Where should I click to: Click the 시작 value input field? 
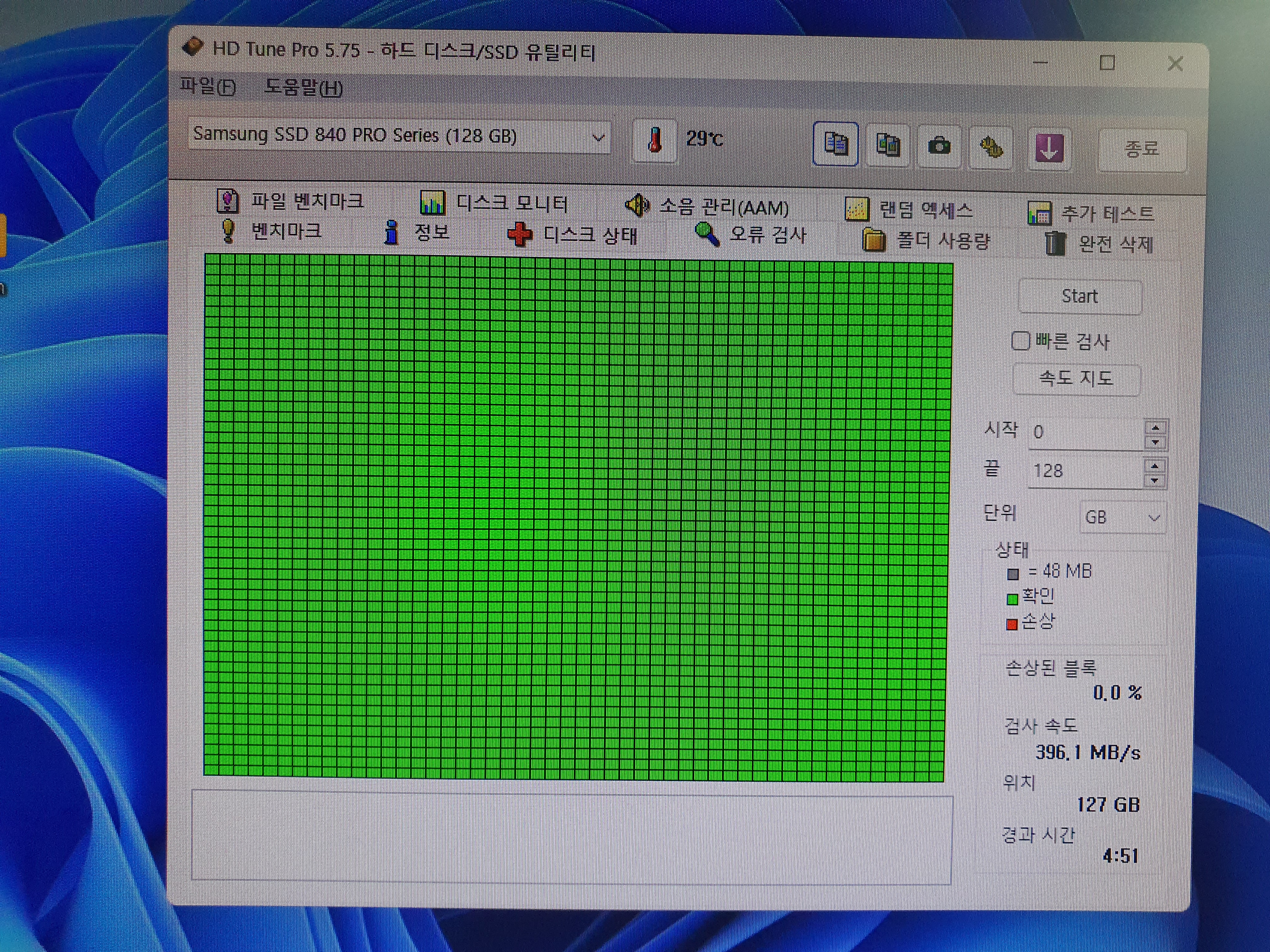pos(1086,433)
